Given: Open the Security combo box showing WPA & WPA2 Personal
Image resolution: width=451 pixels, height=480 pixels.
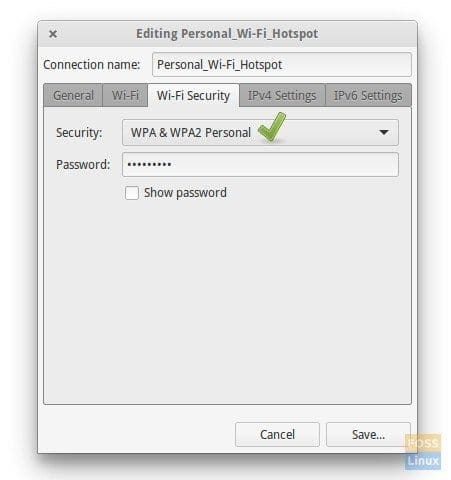Looking at the screenshot, I should click(260, 132).
